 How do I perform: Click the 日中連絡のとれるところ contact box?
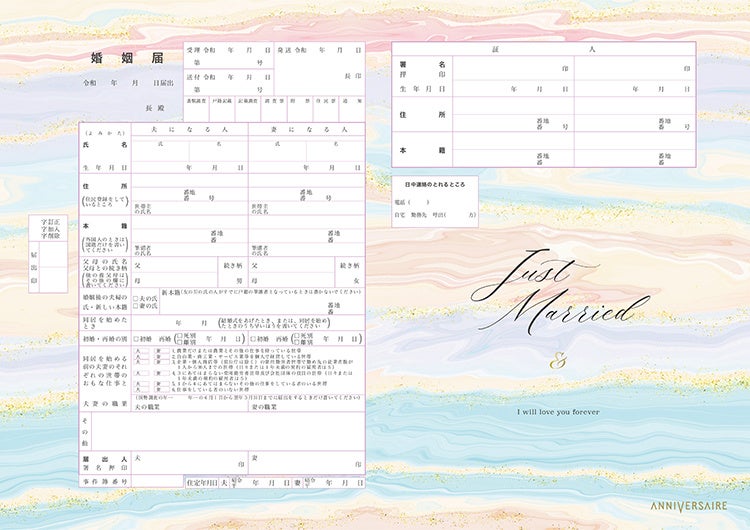tap(435, 201)
